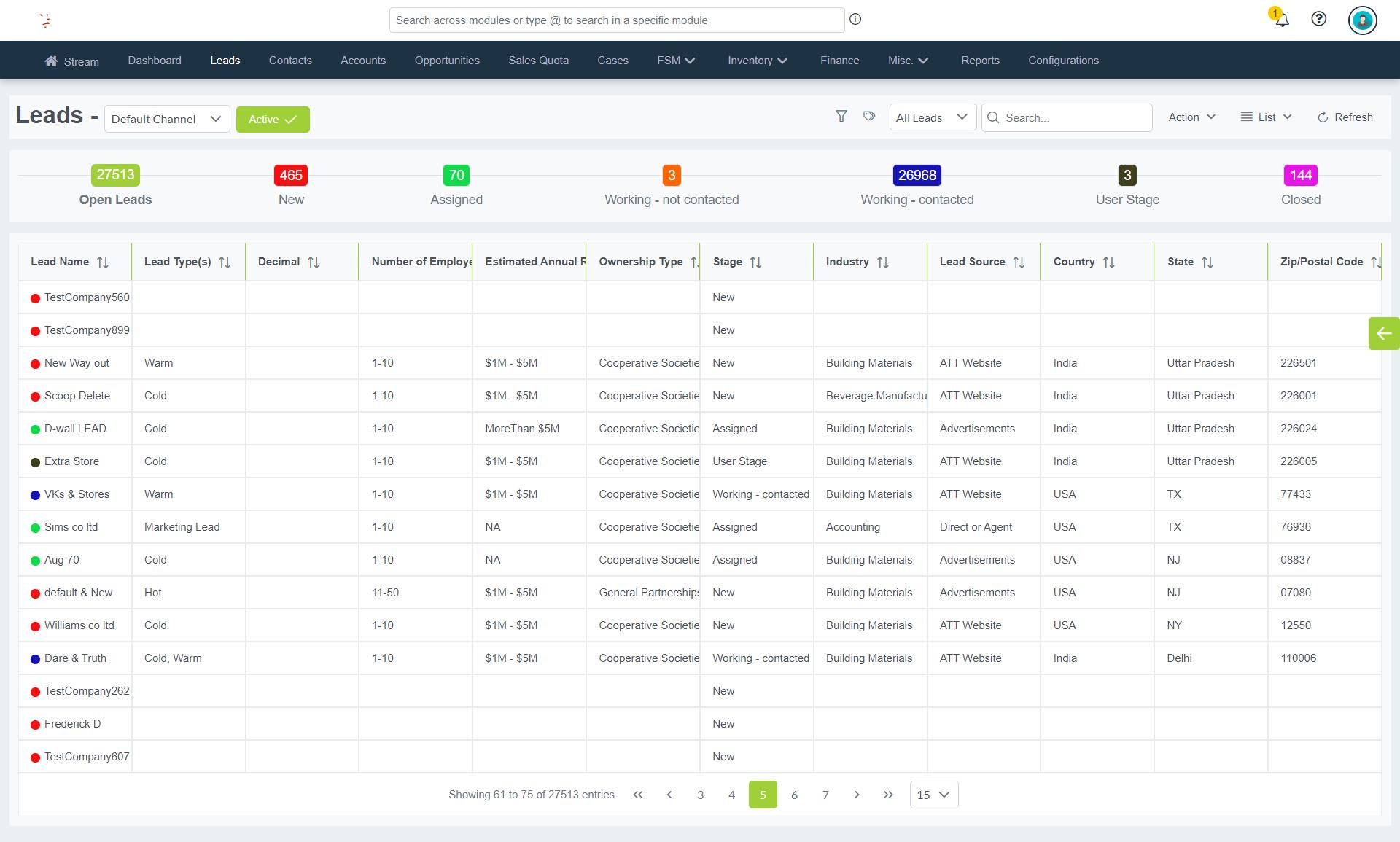The height and width of the screenshot is (842, 1400).
Task: Click the blue Working - contacted count badge
Action: pos(917,175)
